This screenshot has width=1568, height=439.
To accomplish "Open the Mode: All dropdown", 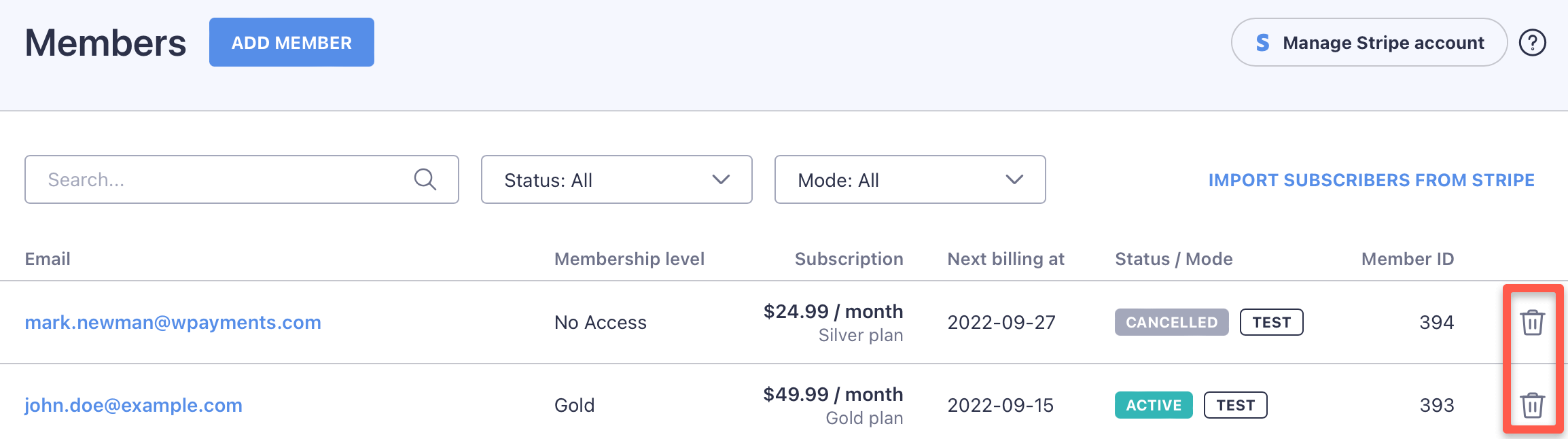I will (x=909, y=179).
